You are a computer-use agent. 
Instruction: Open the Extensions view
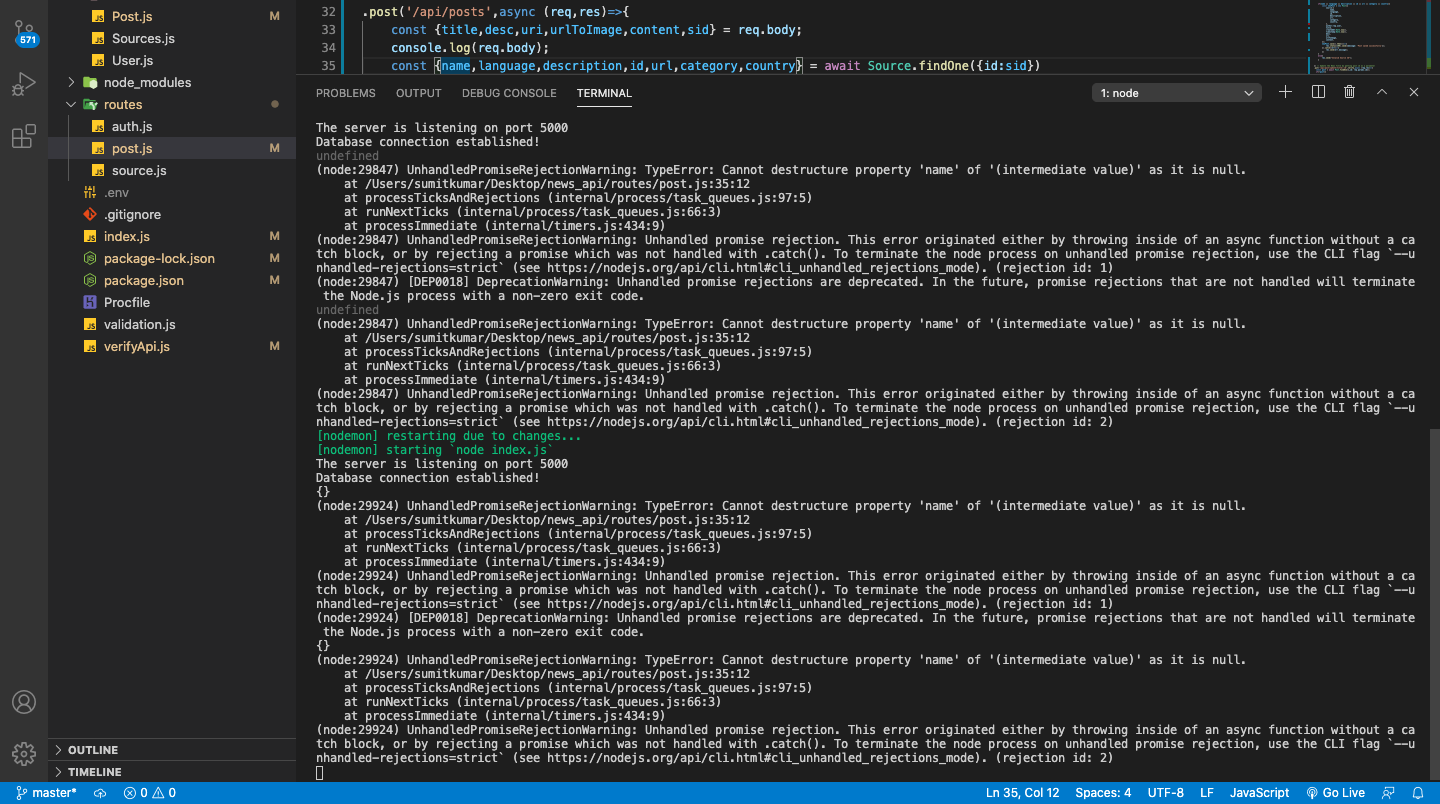coord(24,137)
